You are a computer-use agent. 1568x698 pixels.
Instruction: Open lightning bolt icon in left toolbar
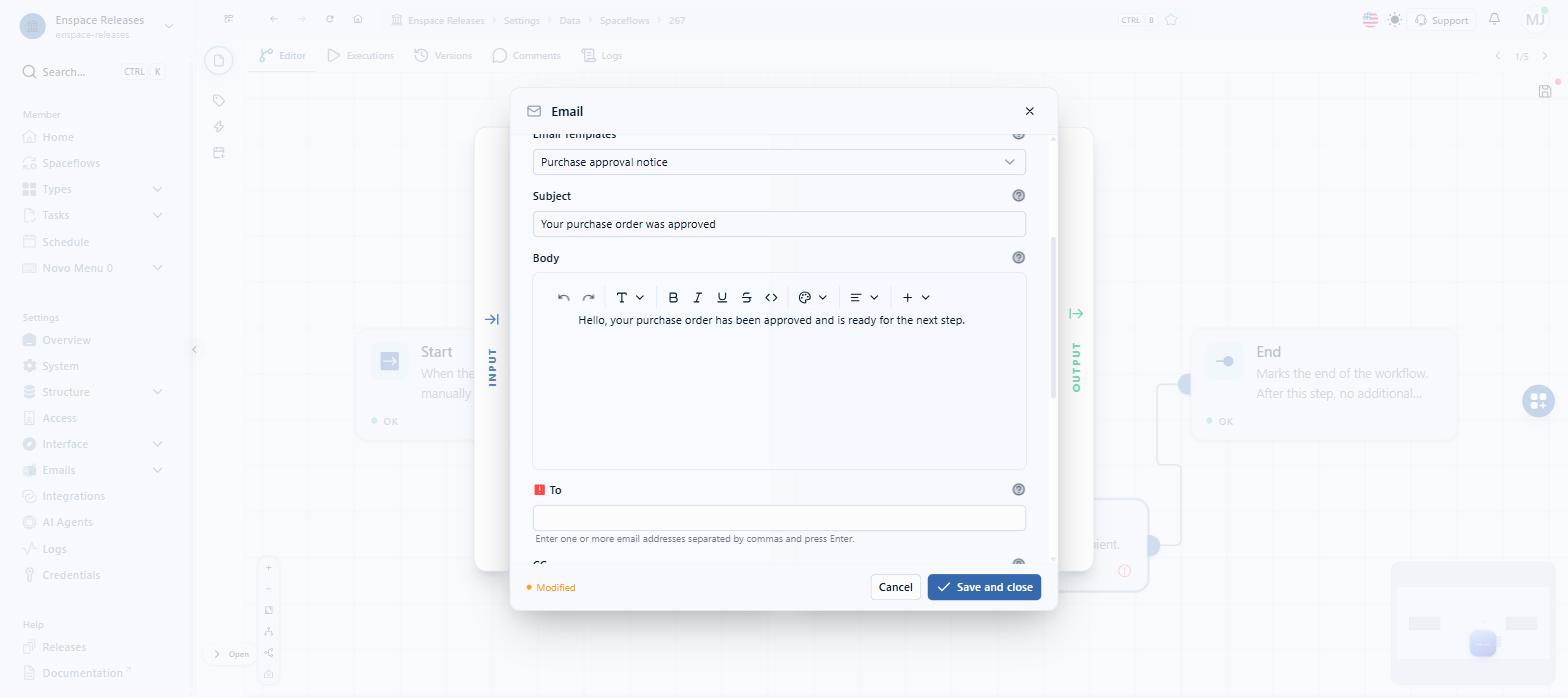[219, 126]
